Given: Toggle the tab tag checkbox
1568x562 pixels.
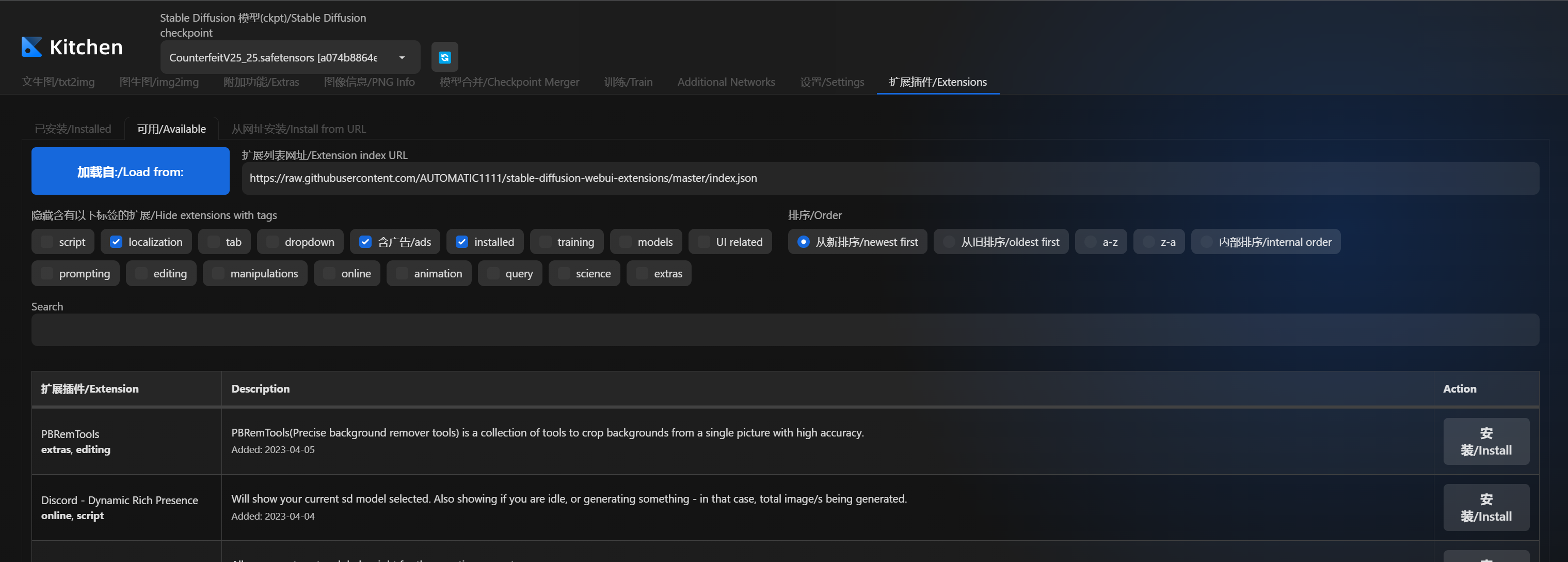Looking at the screenshot, I should [214, 242].
